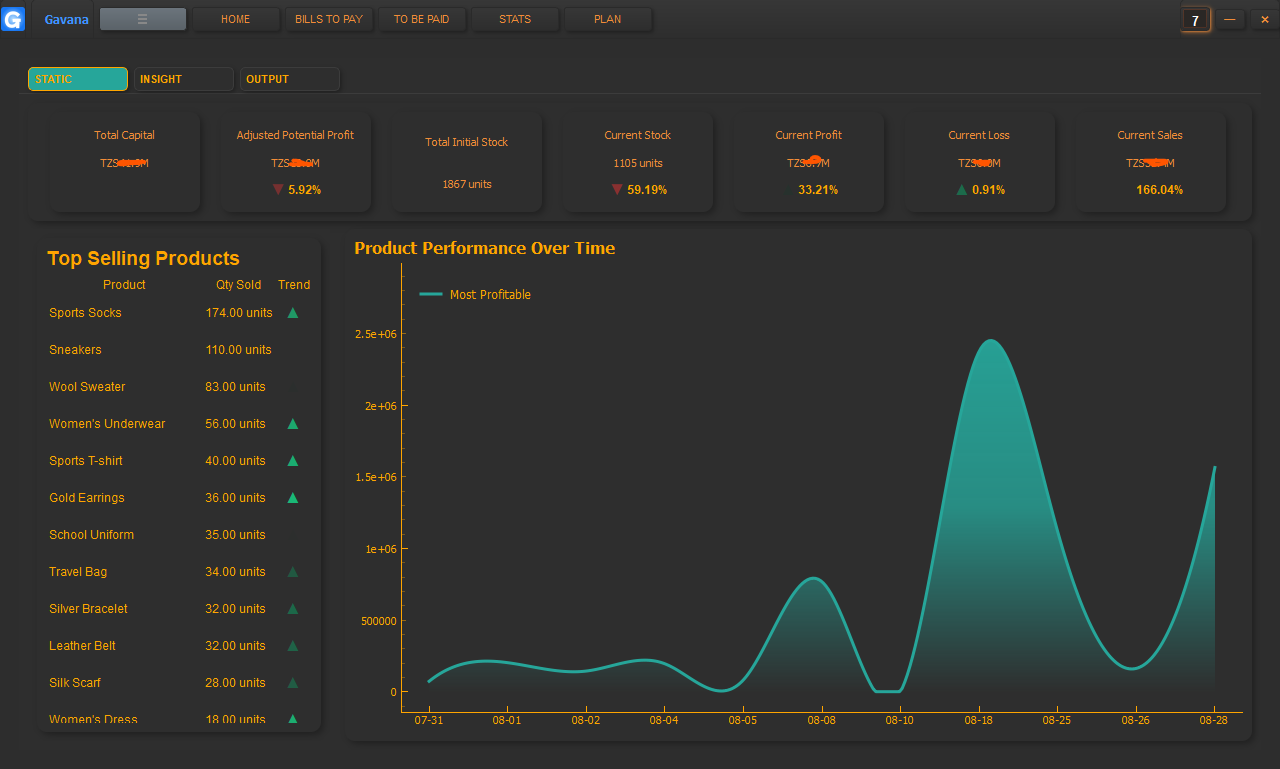Click the Product Performance Over Time title
The width and height of the screenshot is (1280, 769).
pyautogui.click(x=485, y=248)
